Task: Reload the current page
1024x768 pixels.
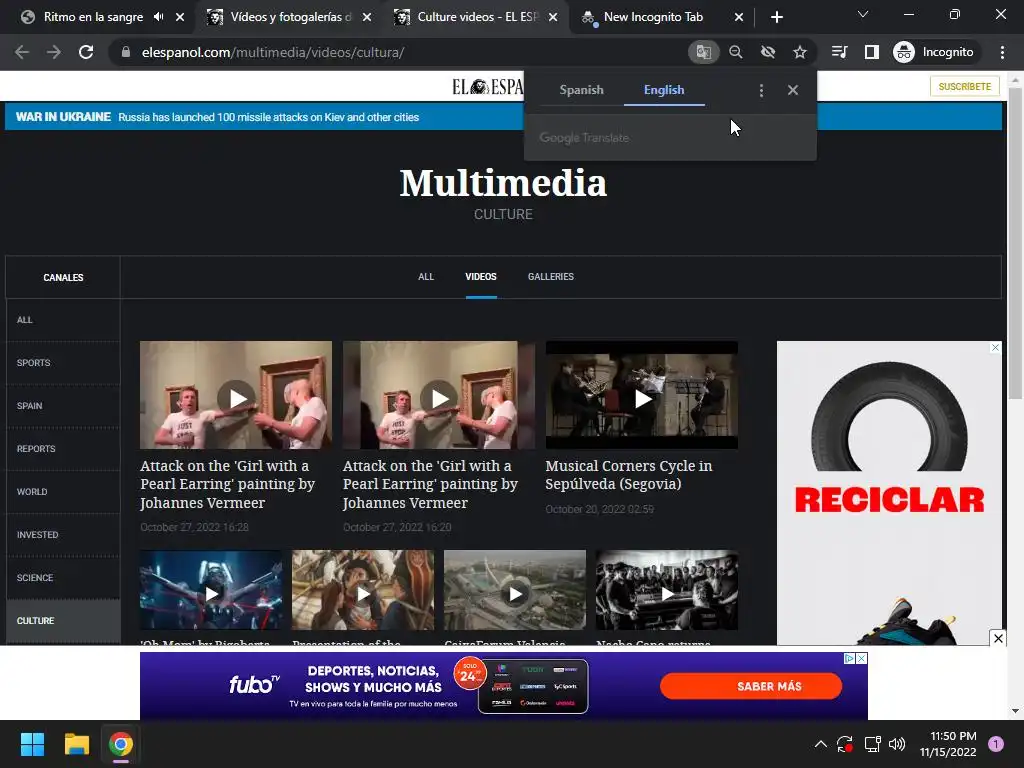Action: coord(86,52)
